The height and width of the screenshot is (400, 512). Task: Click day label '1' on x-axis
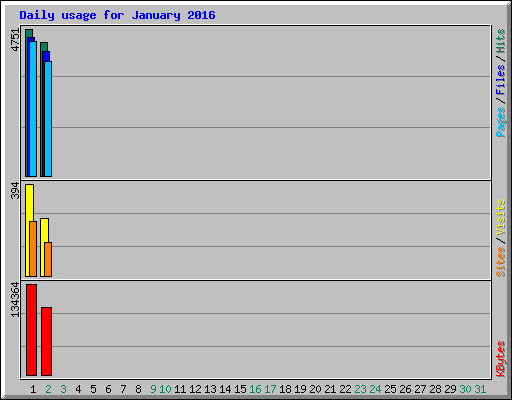pyautogui.click(x=33, y=389)
